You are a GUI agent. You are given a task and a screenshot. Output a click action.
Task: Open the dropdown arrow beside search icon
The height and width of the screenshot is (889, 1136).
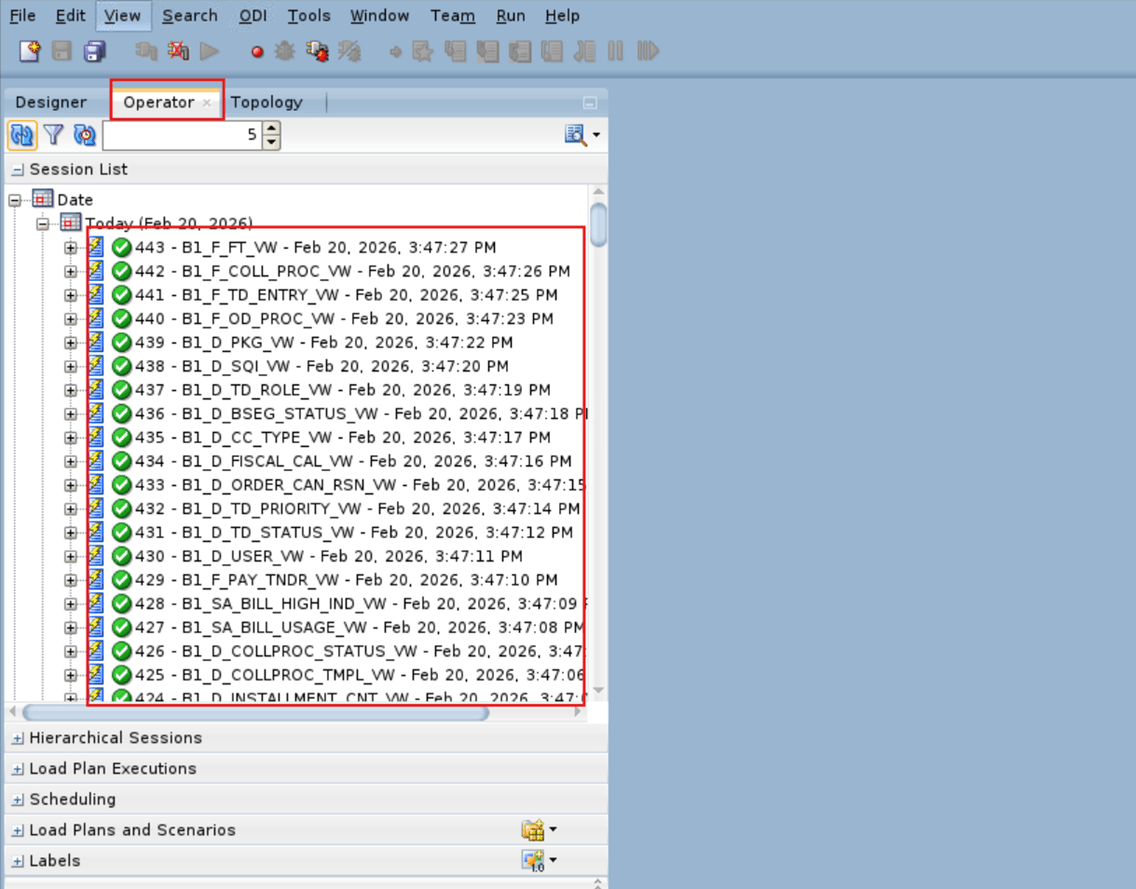coord(596,135)
